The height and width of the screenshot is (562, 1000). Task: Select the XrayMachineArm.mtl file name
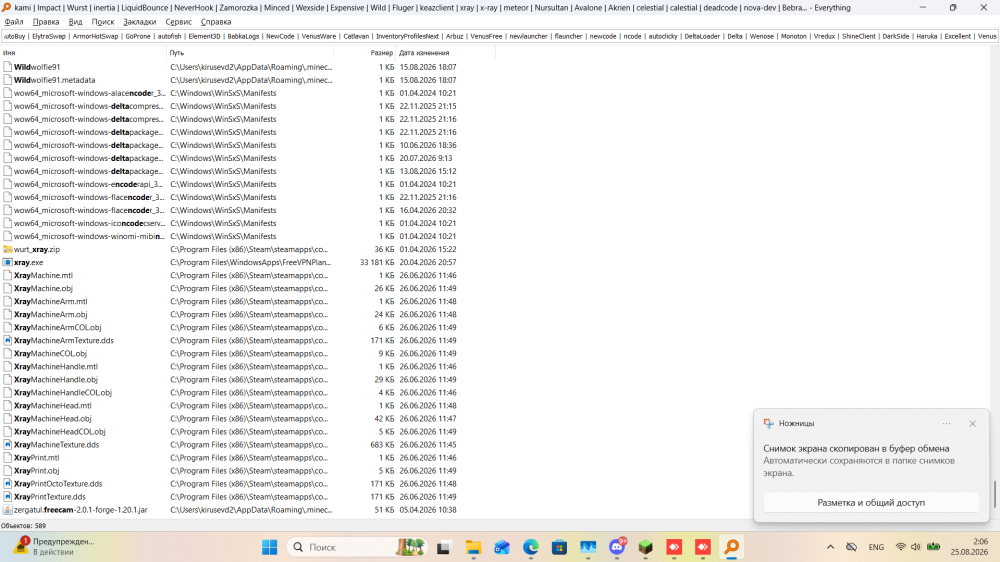click(50, 302)
